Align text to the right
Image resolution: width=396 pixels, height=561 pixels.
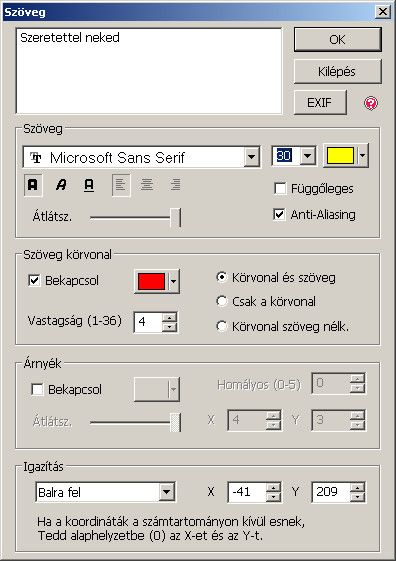[x=175, y=185]
